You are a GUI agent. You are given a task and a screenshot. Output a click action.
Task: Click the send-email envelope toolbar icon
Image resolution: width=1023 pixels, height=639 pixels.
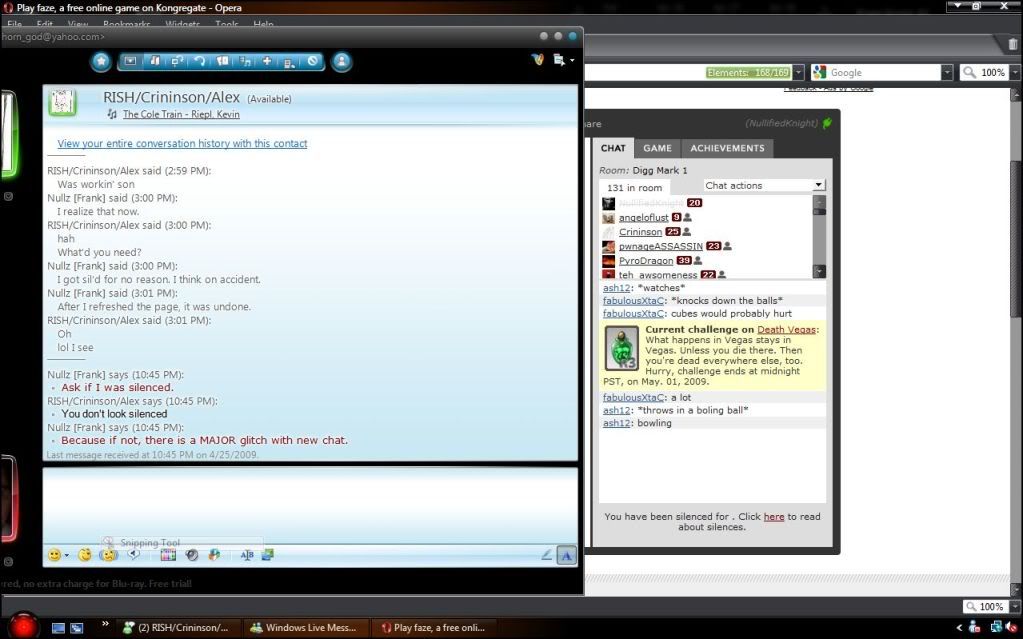coord(130,61)
